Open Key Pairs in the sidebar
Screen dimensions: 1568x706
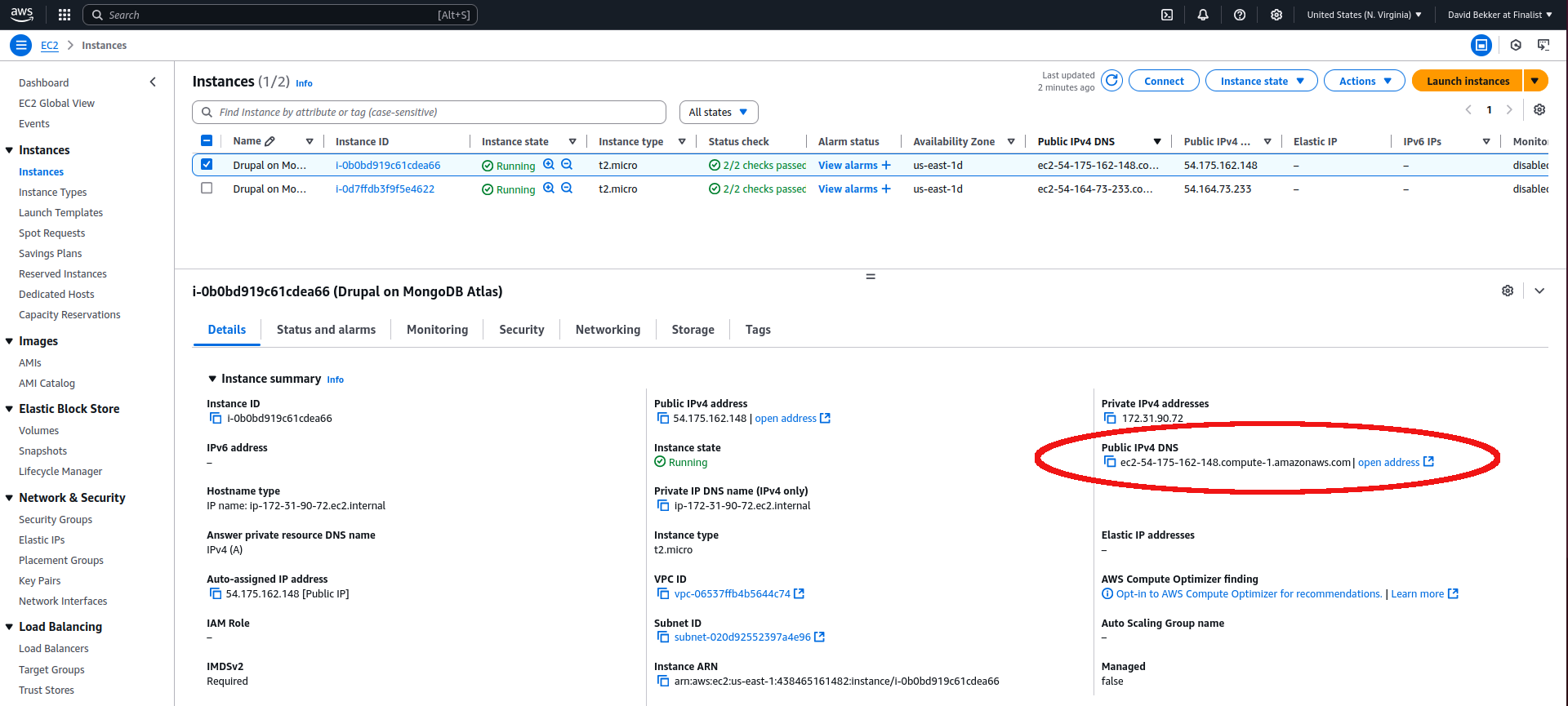[39, 580]
